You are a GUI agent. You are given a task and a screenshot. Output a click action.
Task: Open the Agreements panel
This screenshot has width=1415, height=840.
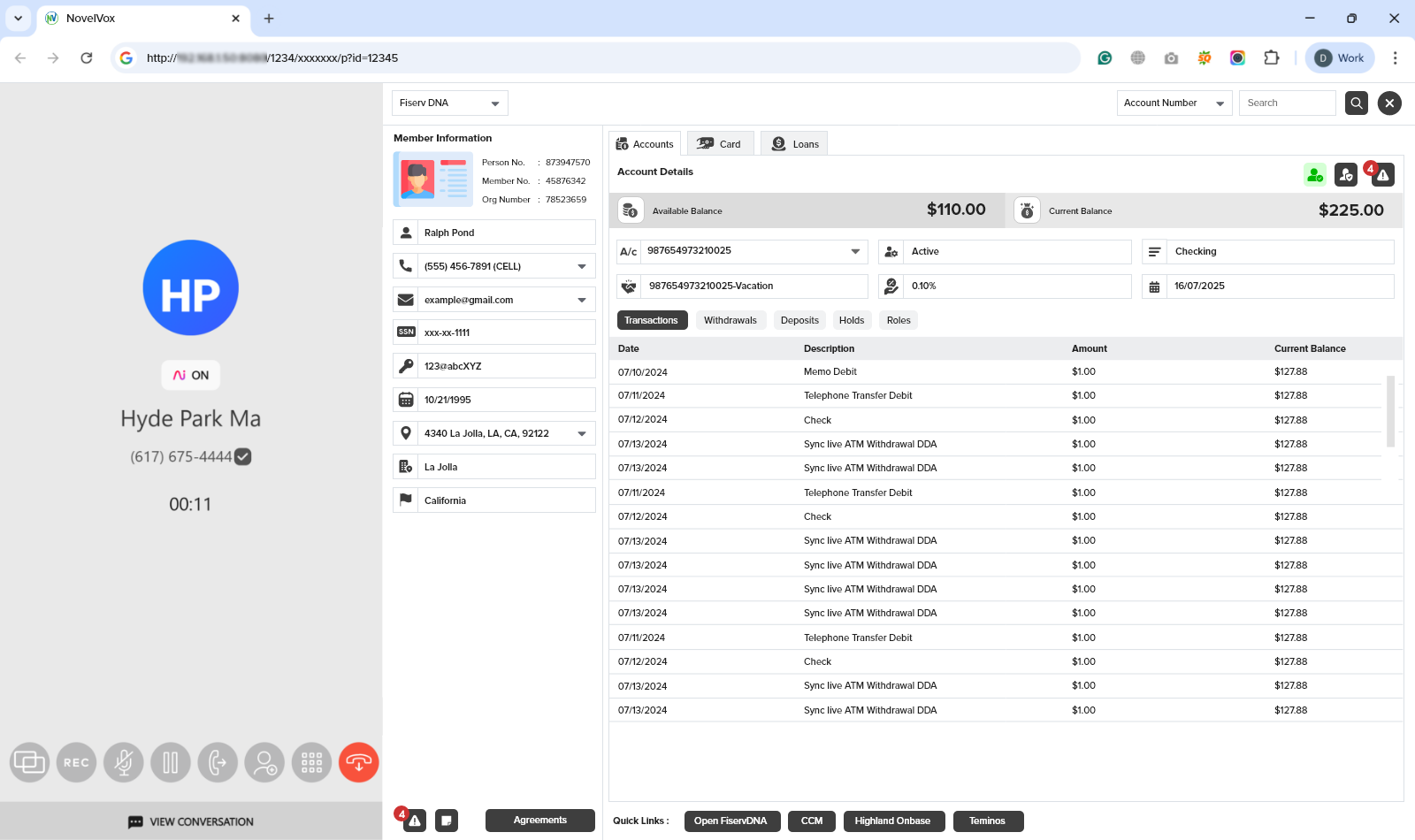tap(539, 821)
